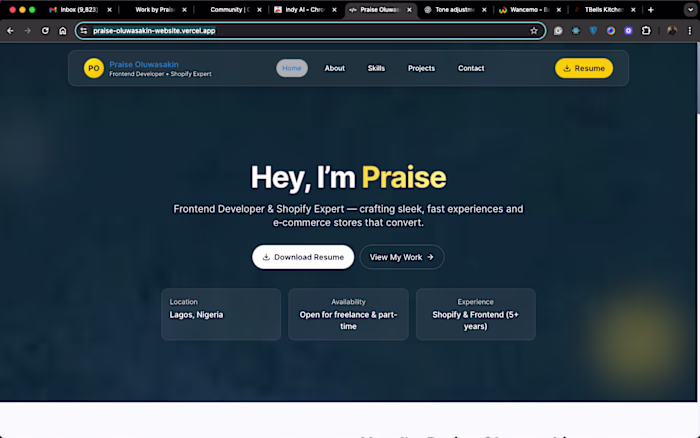Go back with the browser back arrow
The width and height of the screenshot is (700, 438).
pos(10,31)
